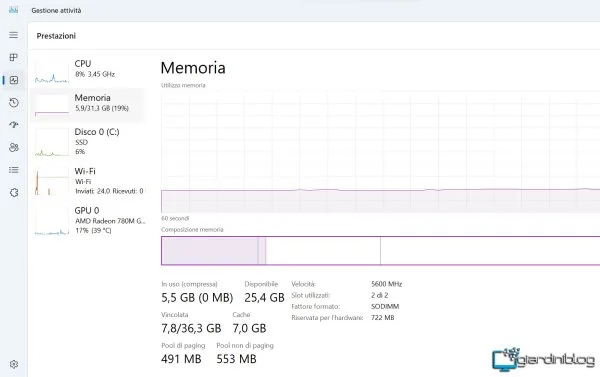Image resolution: width=600 pixels, height=377 pixels.
Task: Select the Memoria performance entry
Action: click(x=88, y=105)
